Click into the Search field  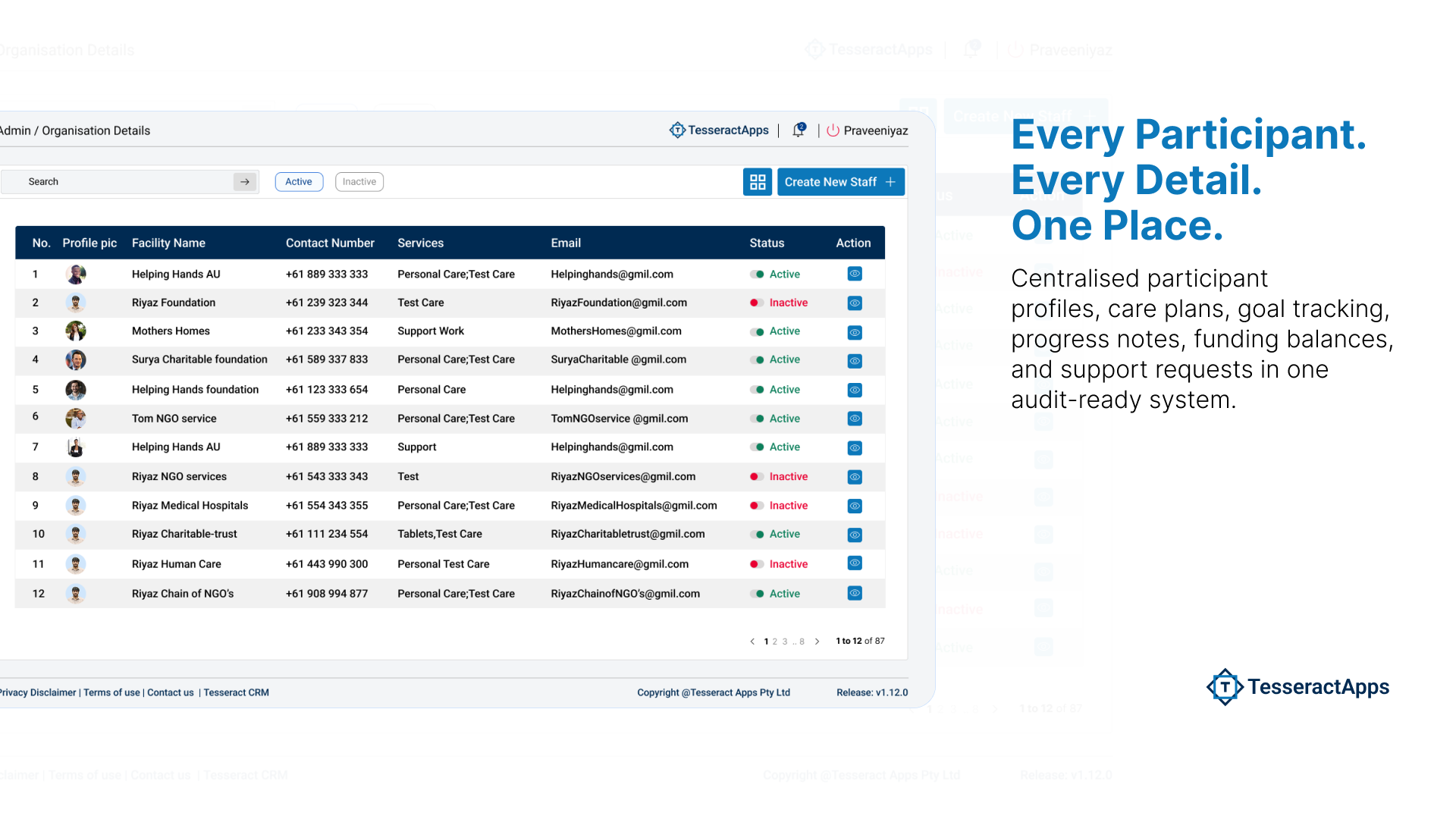129,182
